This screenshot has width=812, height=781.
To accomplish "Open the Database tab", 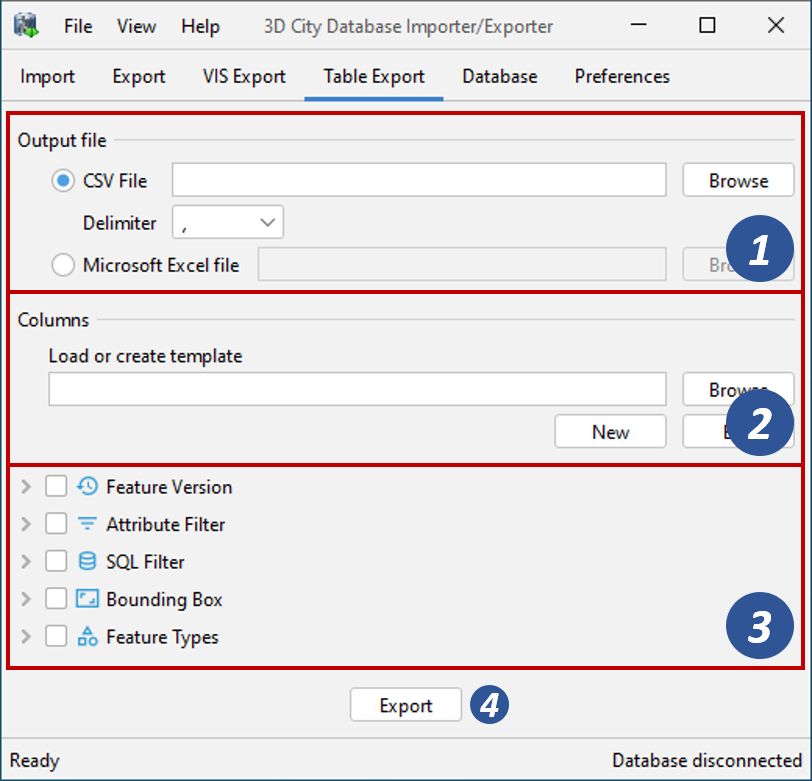I will pos(500,77).
